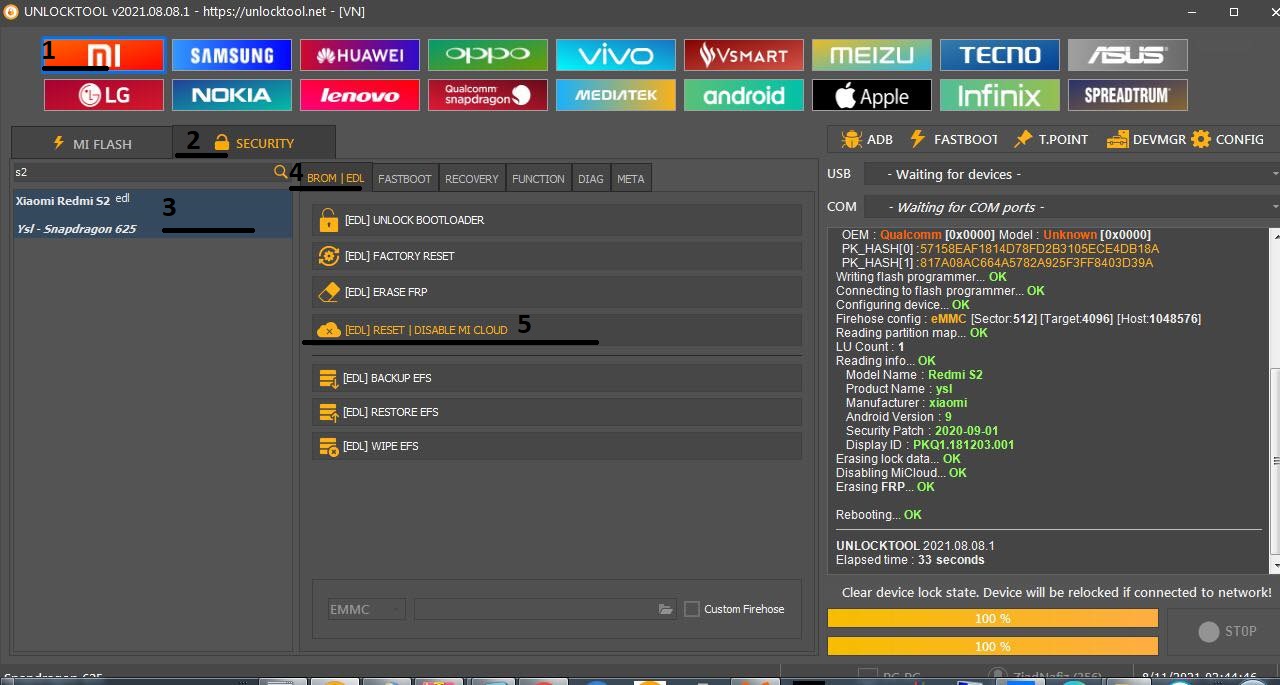Click [EDL] FACTORY RESET button
The width and height of the screenshot is (1280, 685).
click(x=557, y=256)
